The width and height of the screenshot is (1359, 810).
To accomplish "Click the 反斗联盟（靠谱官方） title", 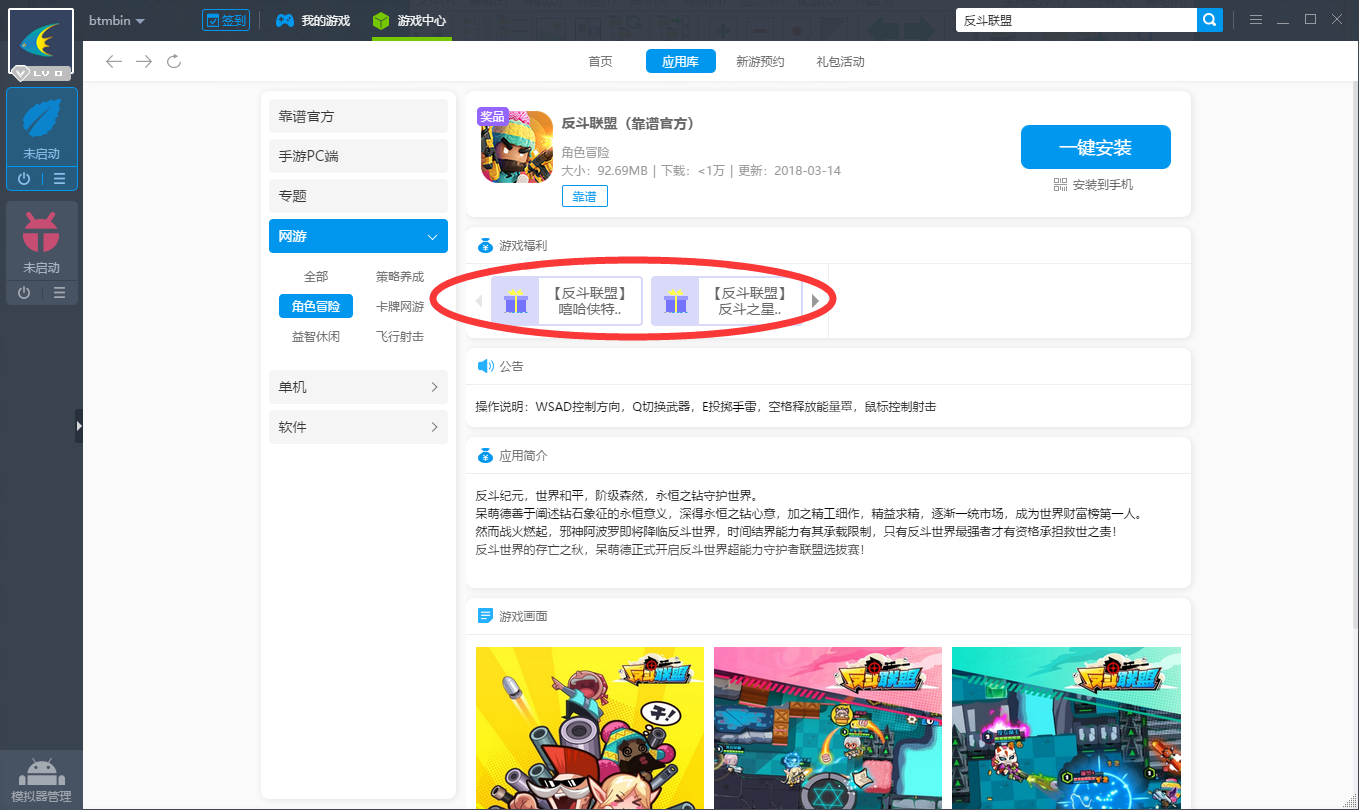I will pos(628,123).
